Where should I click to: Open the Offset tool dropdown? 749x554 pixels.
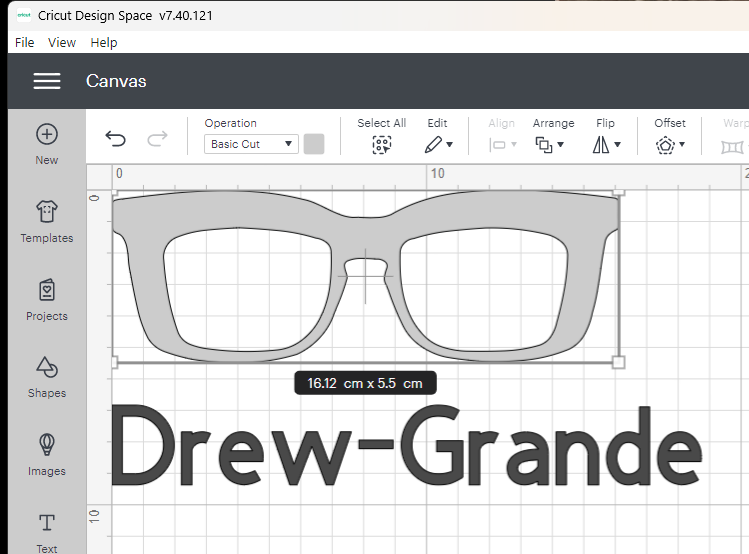tap(669, 145)
